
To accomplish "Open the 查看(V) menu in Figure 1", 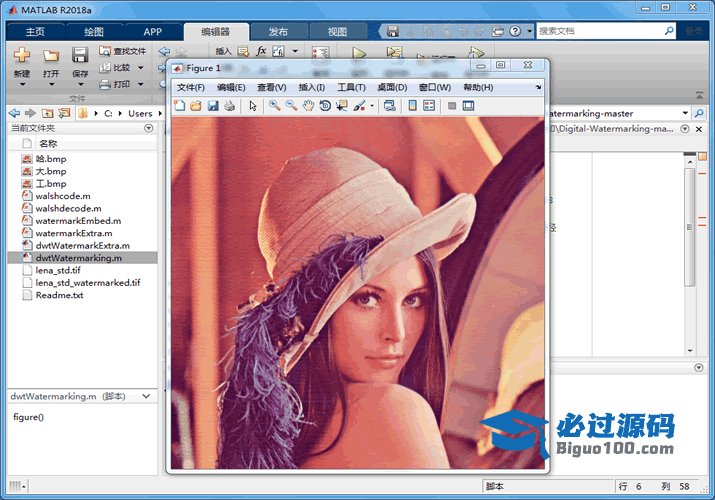I will click(x=272, y=87).
